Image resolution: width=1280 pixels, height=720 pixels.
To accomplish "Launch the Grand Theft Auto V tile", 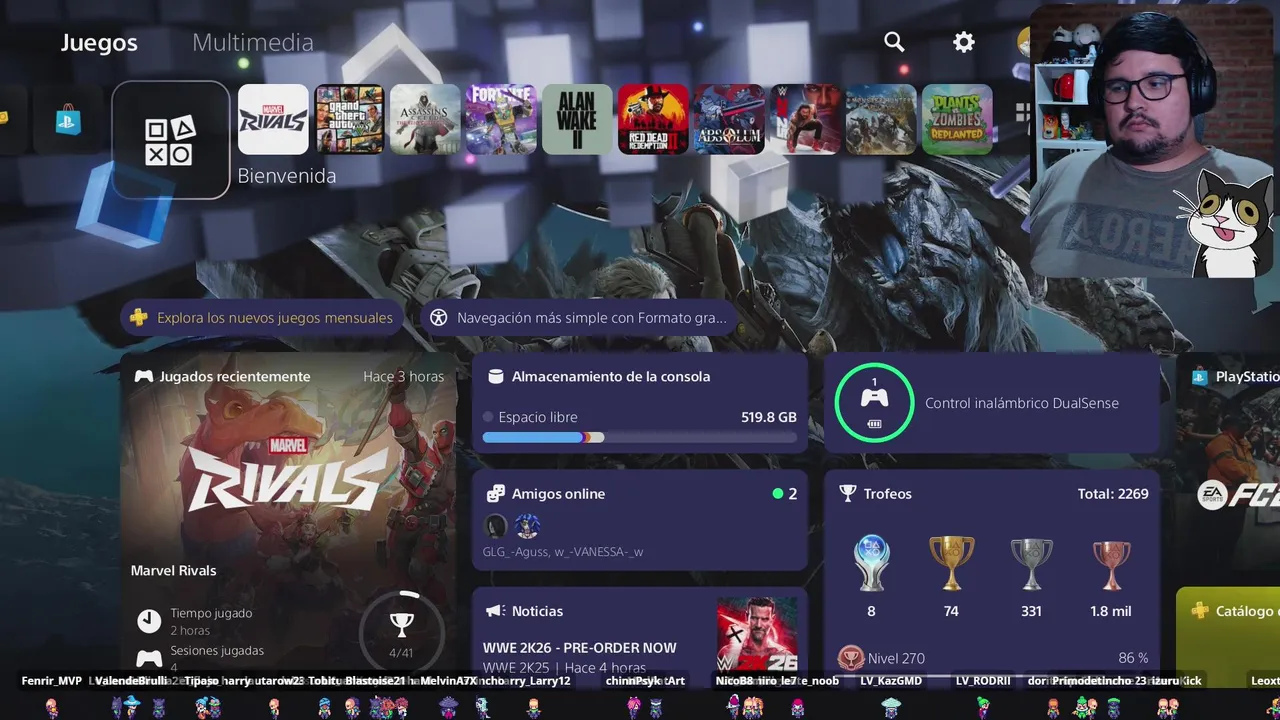I will [349, 119].
